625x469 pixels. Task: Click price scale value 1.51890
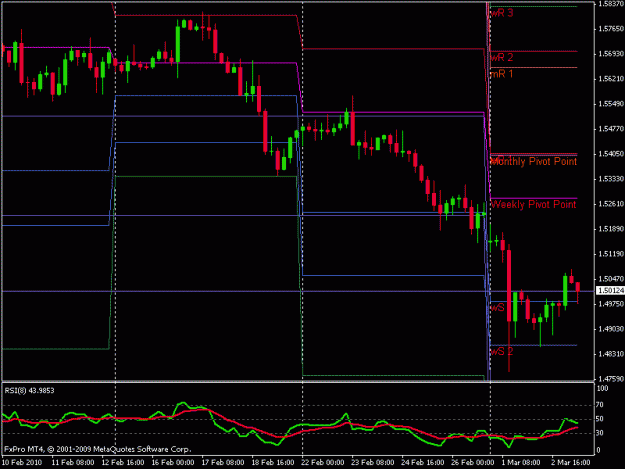(611, 229)
